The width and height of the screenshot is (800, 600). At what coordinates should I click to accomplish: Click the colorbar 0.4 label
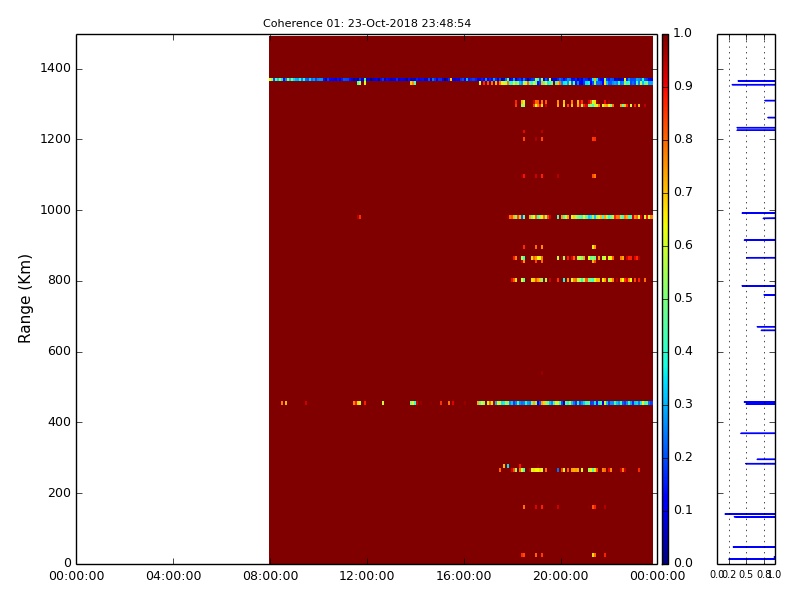pos(683,351)
